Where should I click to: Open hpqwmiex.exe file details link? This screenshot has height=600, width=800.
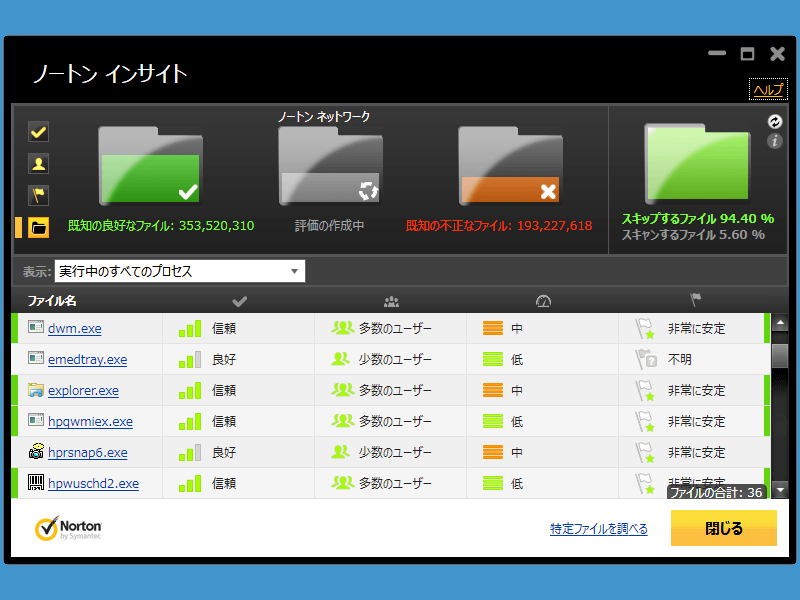tap(90, 422)
